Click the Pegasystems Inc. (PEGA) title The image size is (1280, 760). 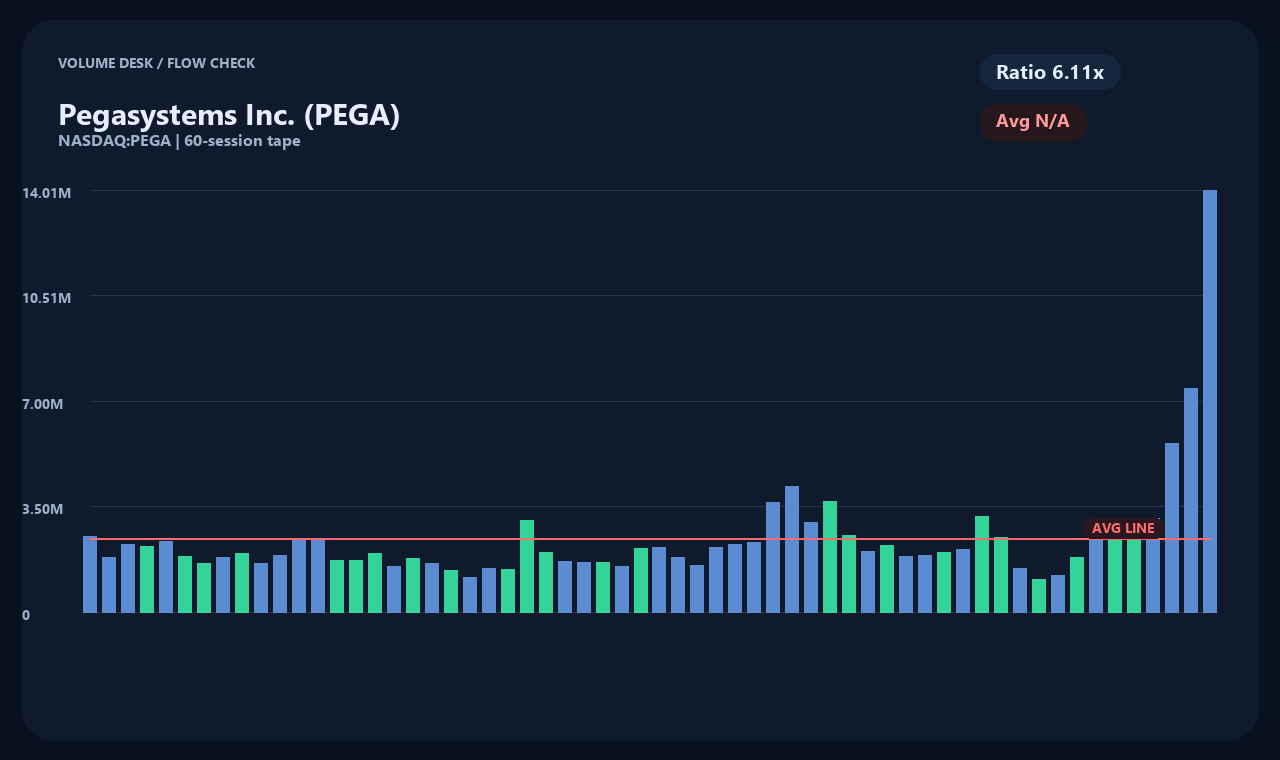229,115
